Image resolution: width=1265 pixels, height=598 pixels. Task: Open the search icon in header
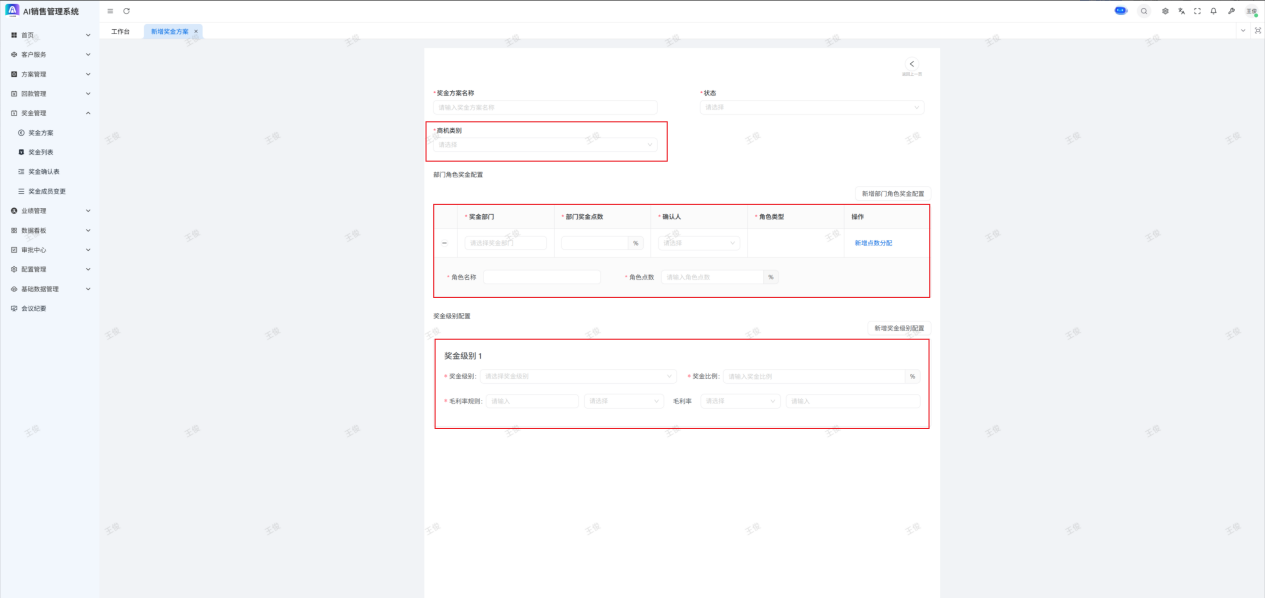(1144, 11)
